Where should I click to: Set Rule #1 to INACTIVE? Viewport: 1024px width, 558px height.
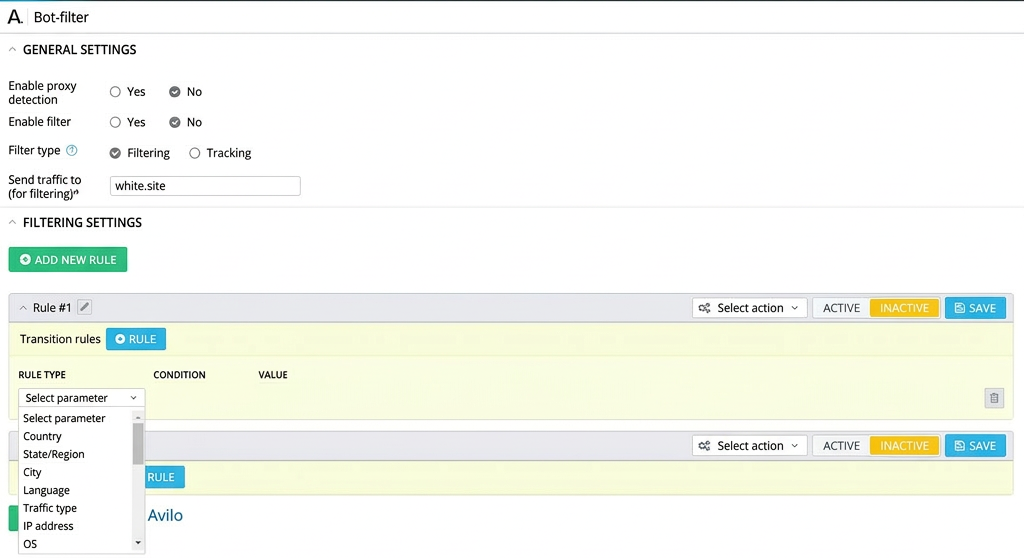point(904,308)
